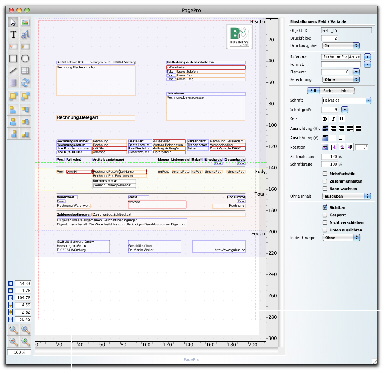Select the styled text tool beside T
Screen dimensions: 389x374
pos(25,35)
